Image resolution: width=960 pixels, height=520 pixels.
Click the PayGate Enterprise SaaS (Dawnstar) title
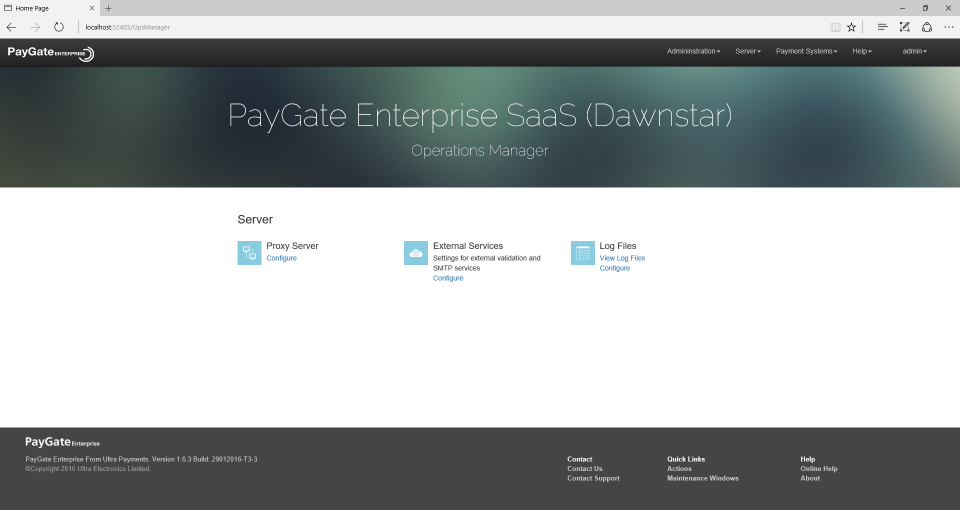[x=480, y=115]
